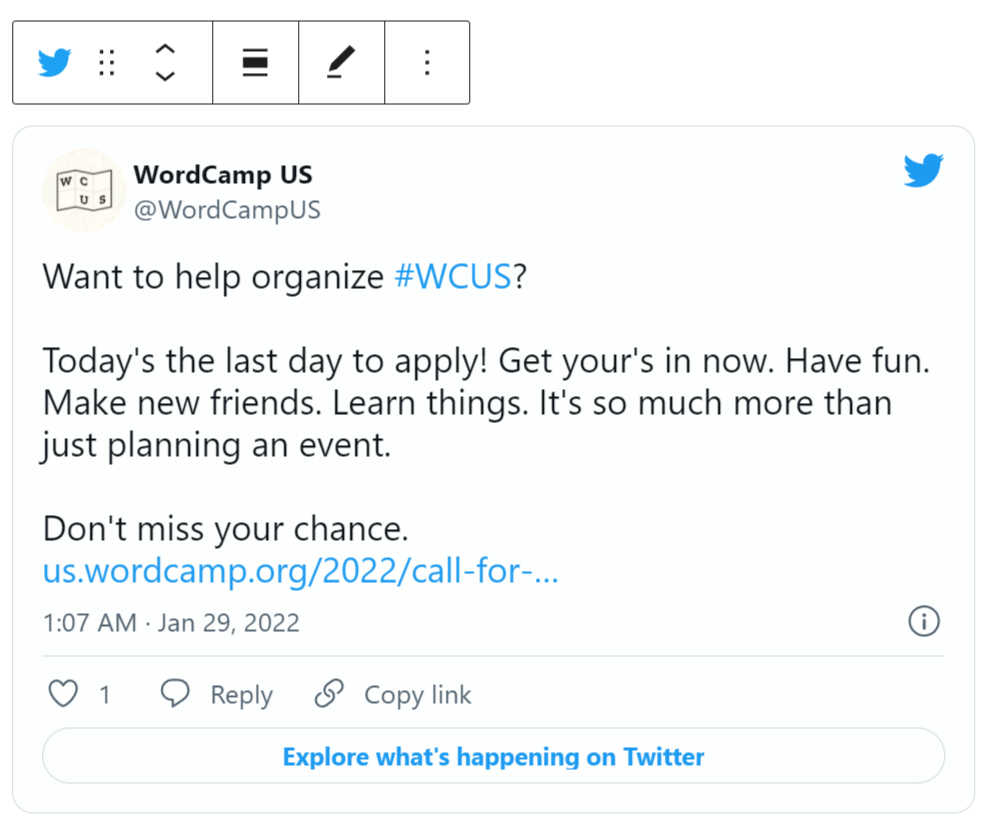Select the Edit URL pencil icon

pos(341,62)
